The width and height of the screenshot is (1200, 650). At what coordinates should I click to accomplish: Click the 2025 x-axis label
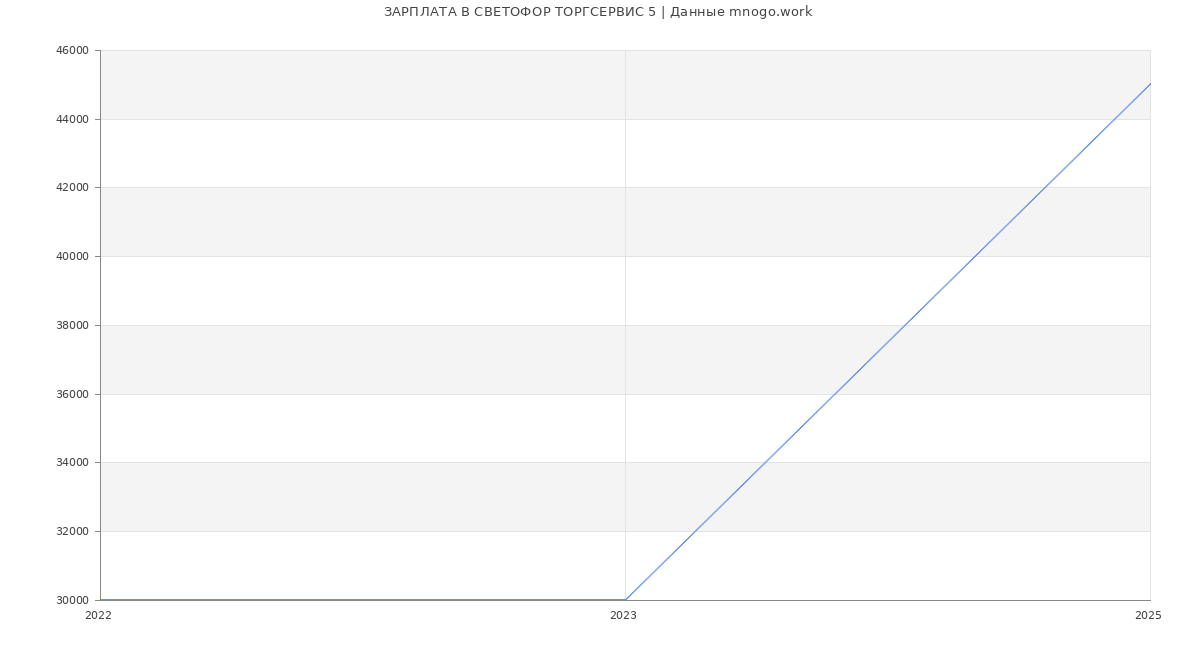pyautogui.click(x=1148, y=616)
